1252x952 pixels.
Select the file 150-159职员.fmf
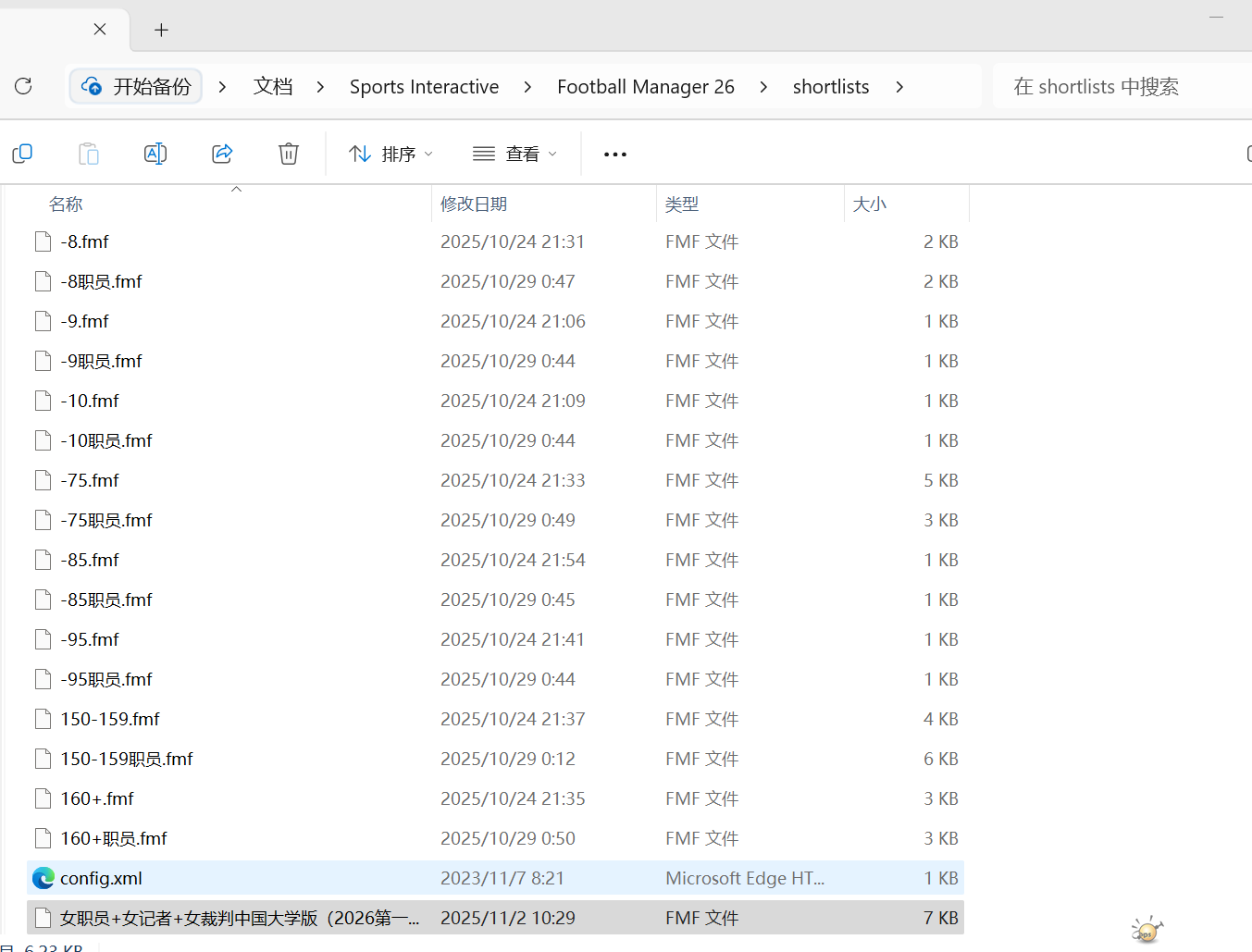point(127,759)
